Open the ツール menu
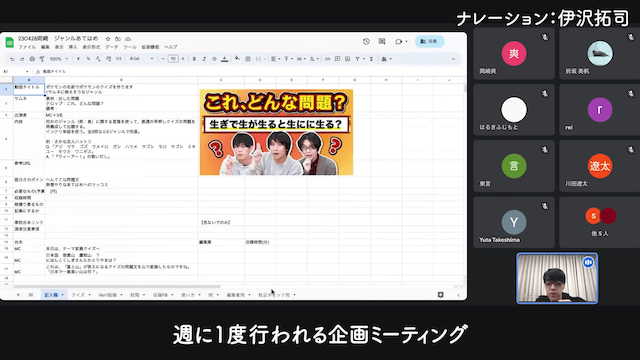640x360 pixels. [x=130, y=47]
